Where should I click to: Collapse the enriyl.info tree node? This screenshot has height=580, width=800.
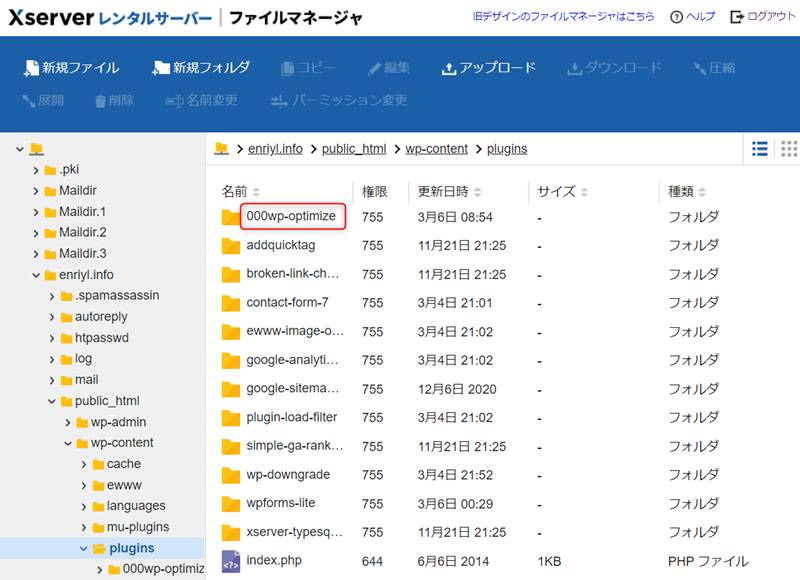[36, 275]
